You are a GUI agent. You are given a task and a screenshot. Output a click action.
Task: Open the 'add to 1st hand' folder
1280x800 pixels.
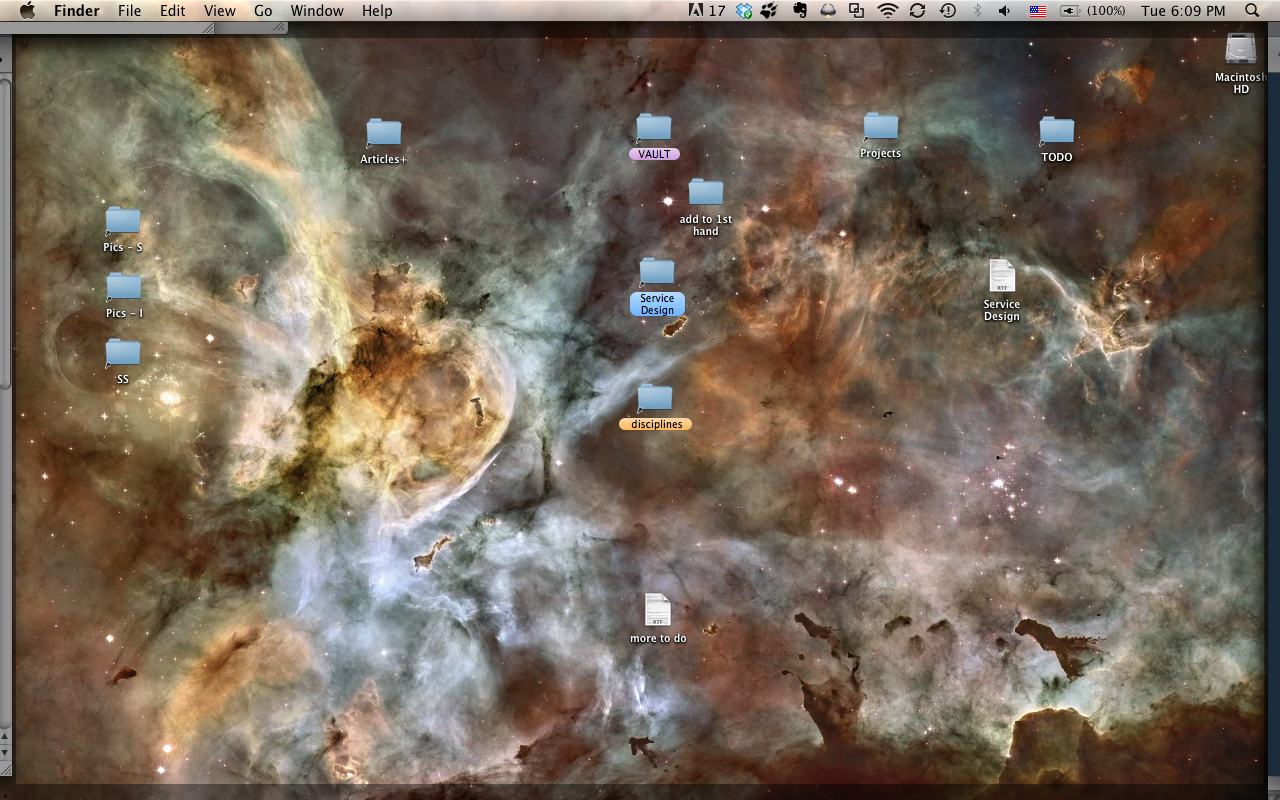click(705, 190)
